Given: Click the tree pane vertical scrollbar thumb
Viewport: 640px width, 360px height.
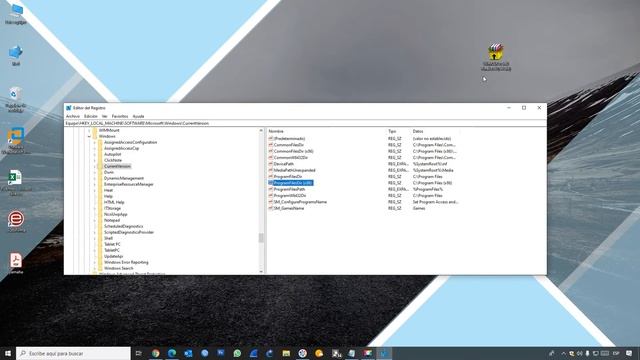Looking at the screenshot, I should (x=261, y=238).
